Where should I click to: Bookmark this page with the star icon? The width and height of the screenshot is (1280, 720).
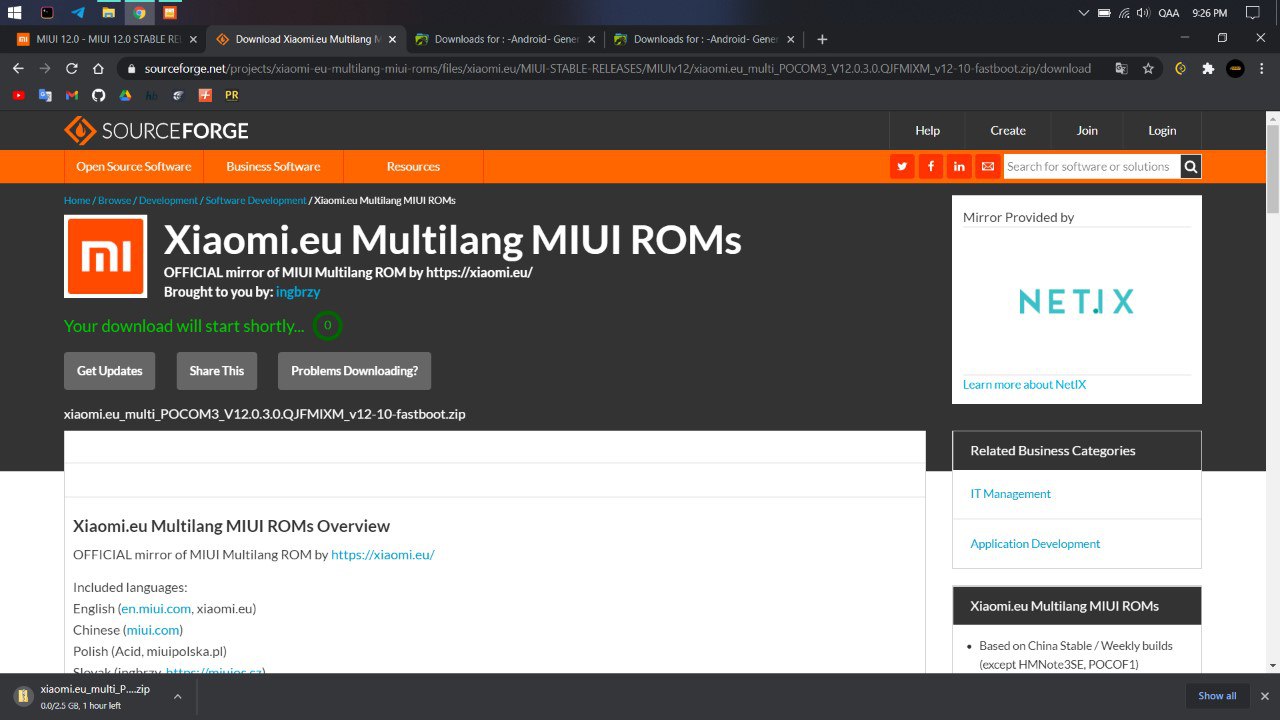(1148, 68)
